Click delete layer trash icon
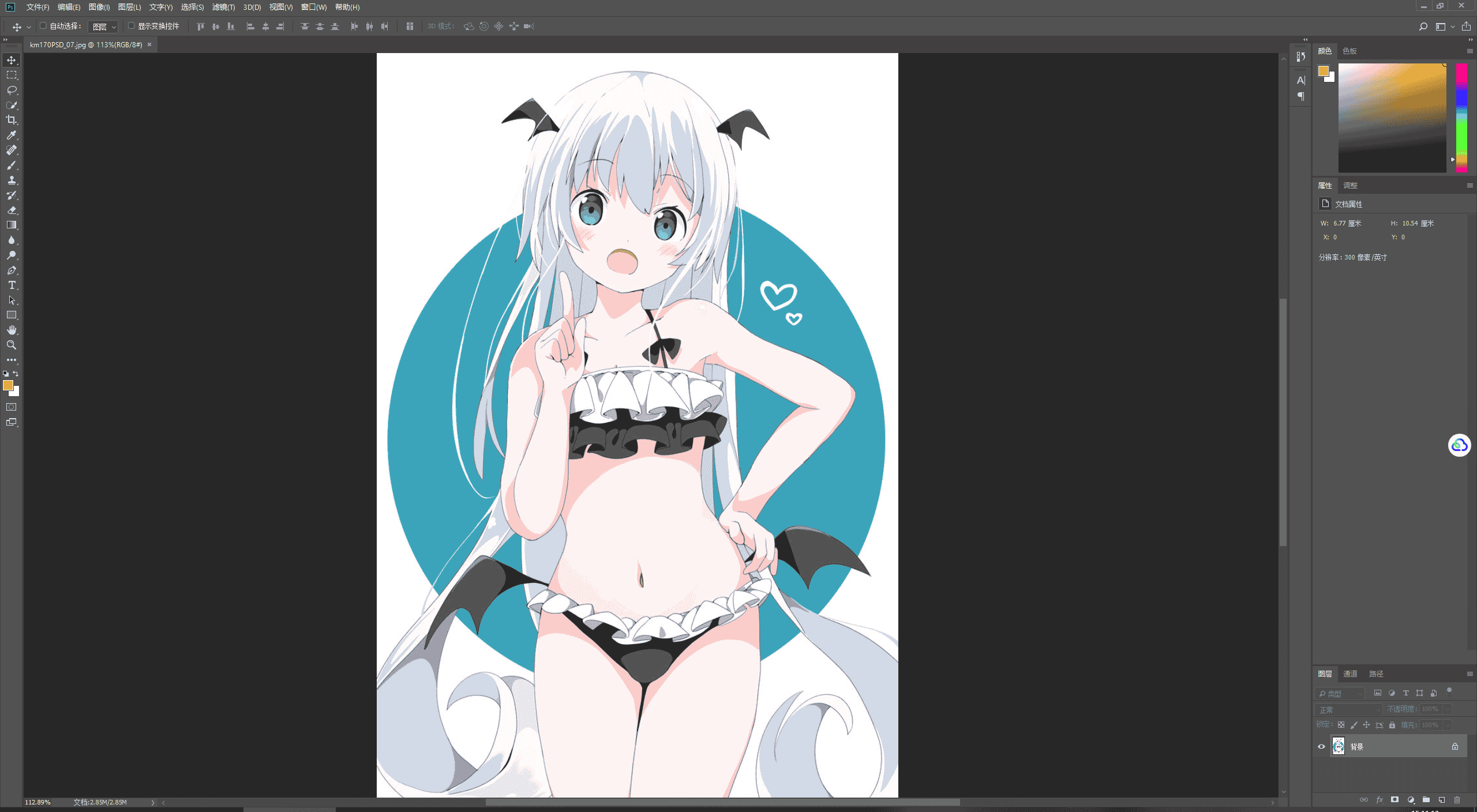This screenshot has height=812, width=1477. tap(1457, 800)
